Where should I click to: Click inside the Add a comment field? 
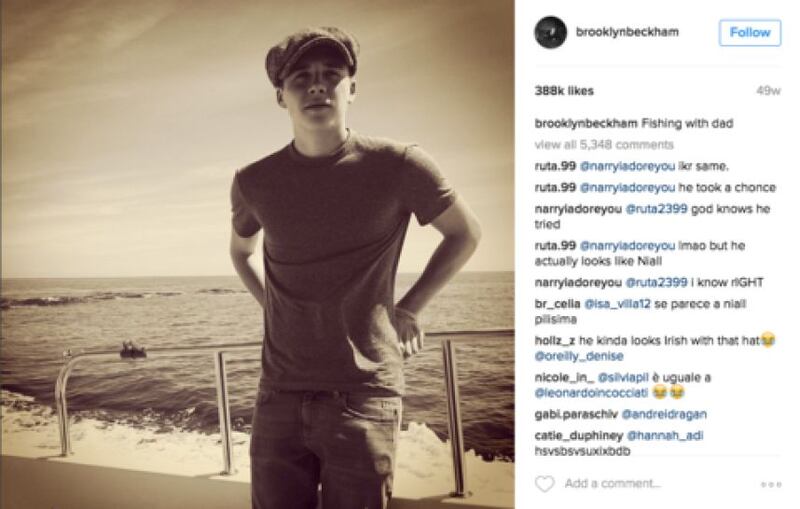click(612, 483)
